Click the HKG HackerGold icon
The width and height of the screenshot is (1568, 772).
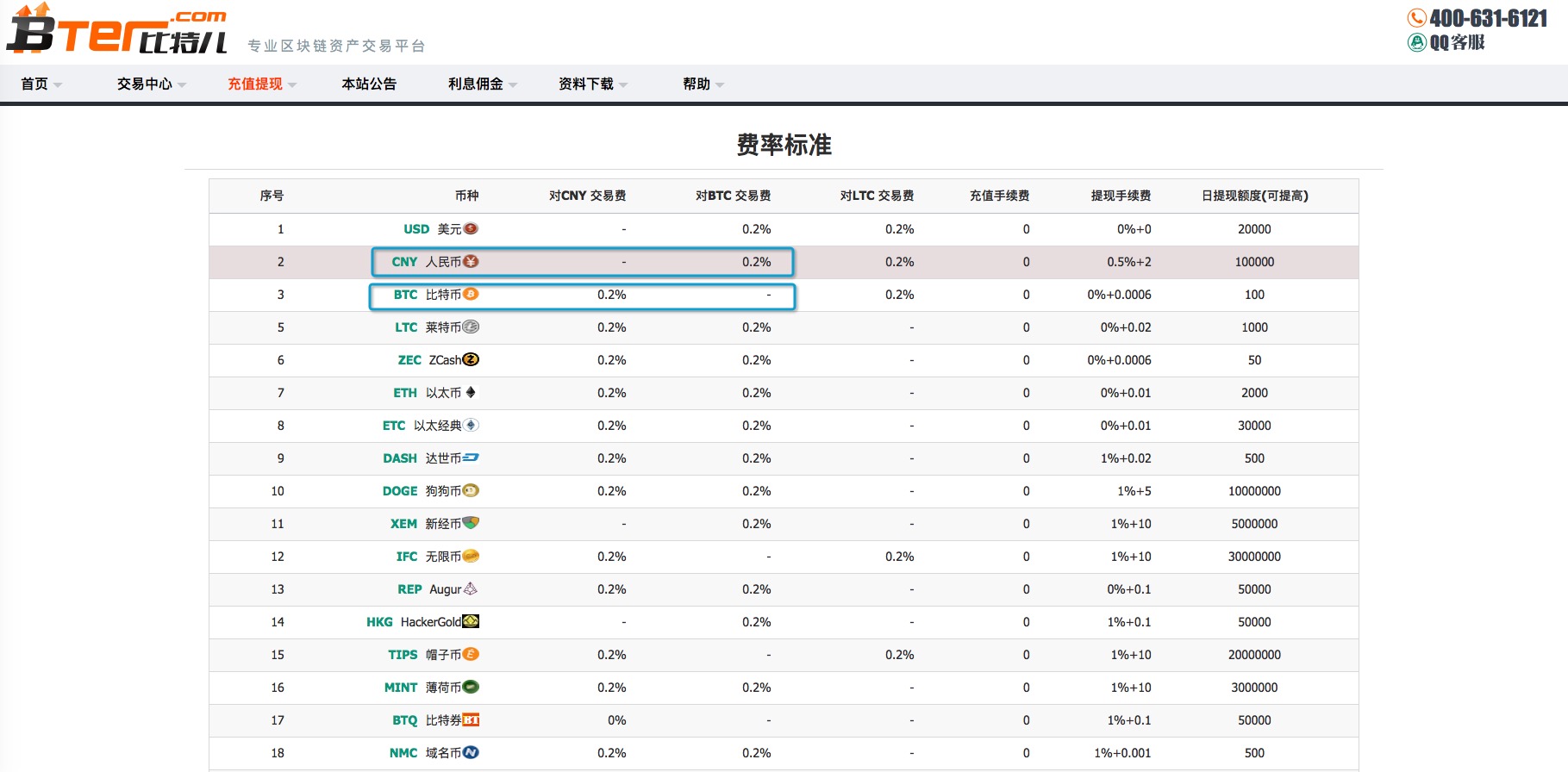pyautogui.click(x=471, y=621)
